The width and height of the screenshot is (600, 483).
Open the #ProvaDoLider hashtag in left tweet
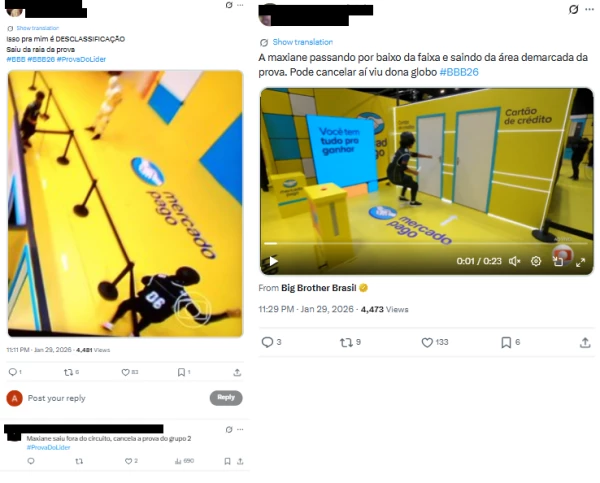click(81, 59)
